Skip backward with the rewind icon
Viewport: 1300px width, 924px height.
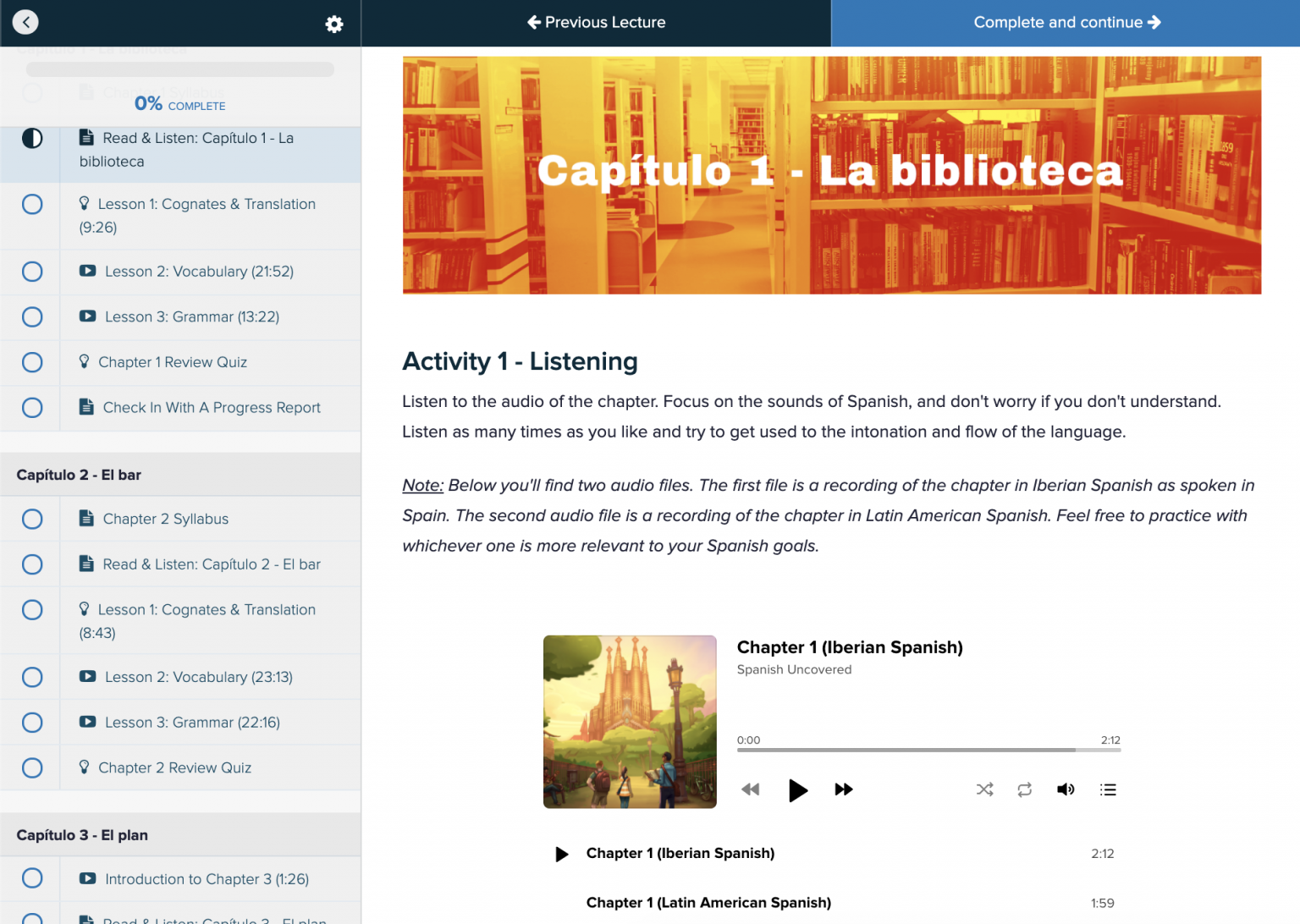tap(751, 789)
